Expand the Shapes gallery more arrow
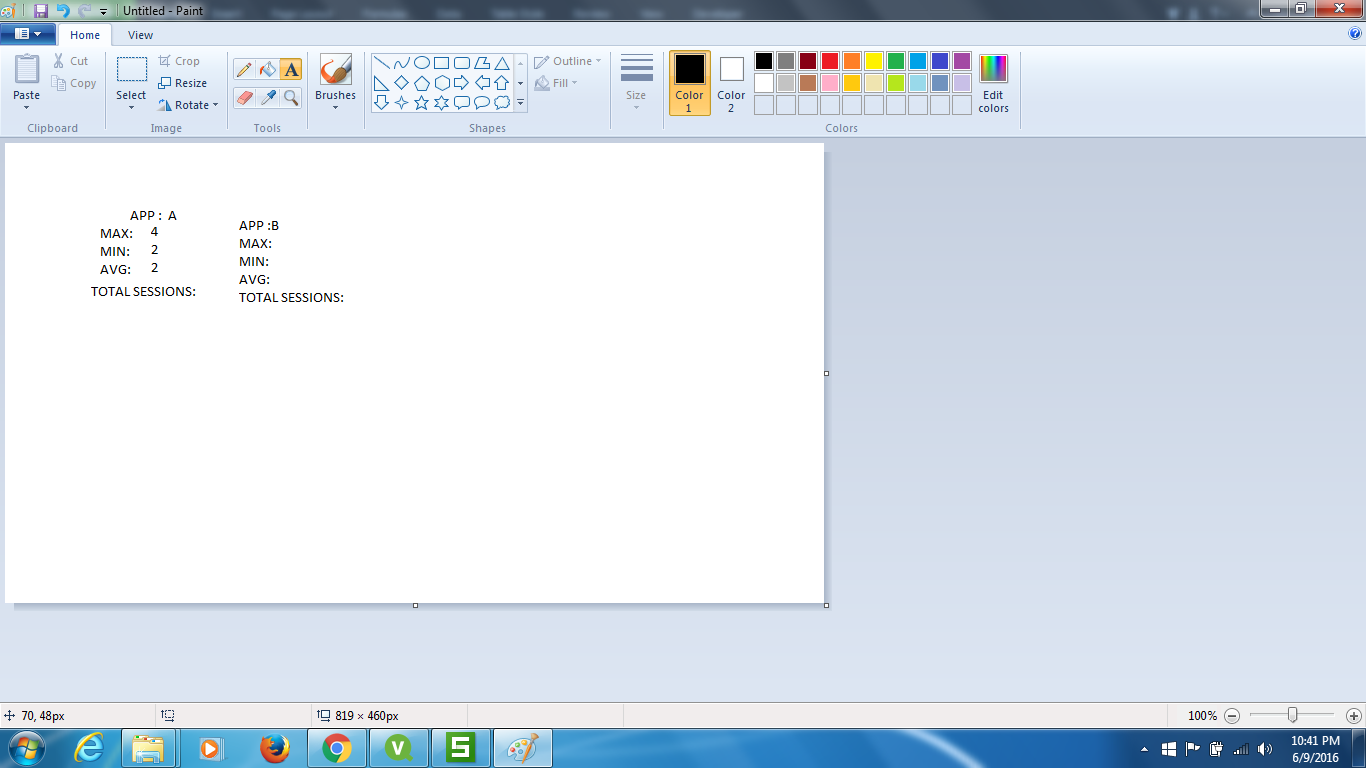Screen dimensions: 1366x768 (x=520, y=102)
